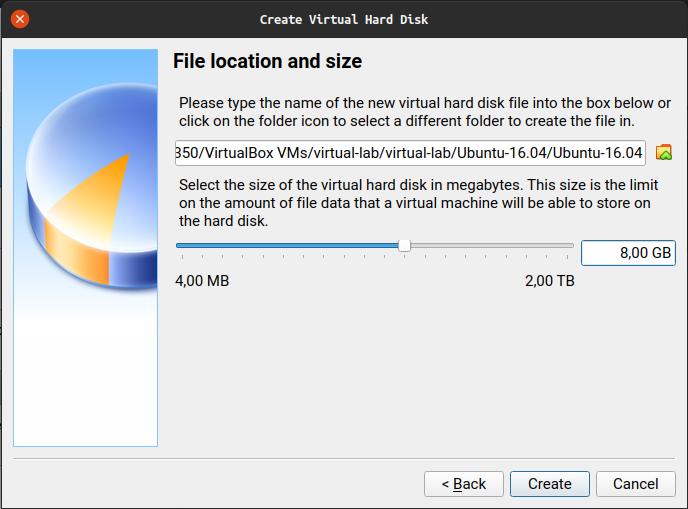
Task: Click the File location and size heading
Action: pos(267,61)
